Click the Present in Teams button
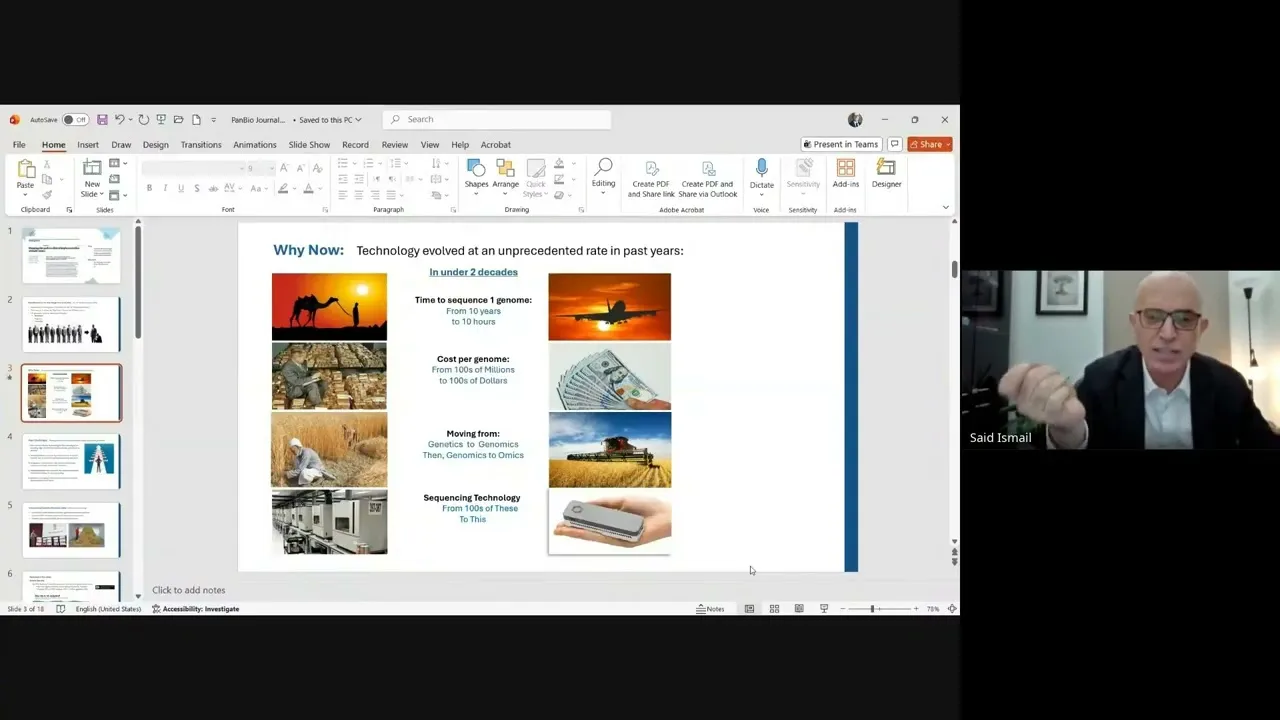The height and width of the screenshot is (720, 1280). [x=841, y=144]
